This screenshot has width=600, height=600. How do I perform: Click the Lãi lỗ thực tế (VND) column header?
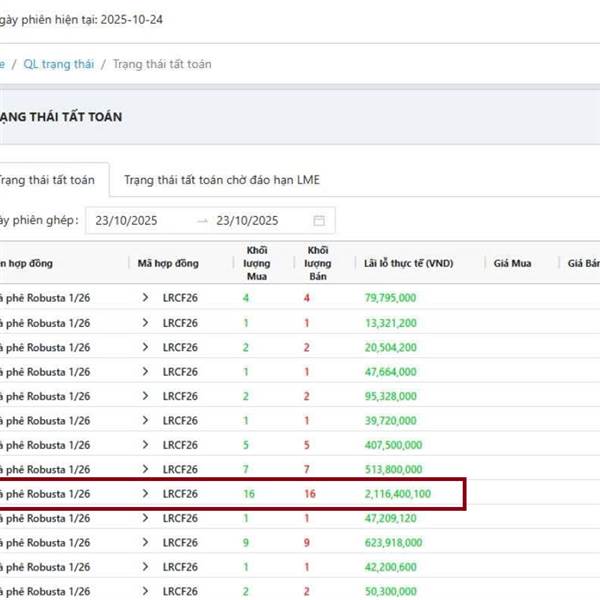[410, 263]
